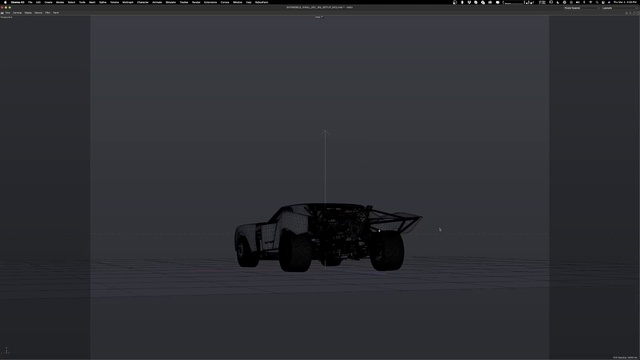Screen dimensions: 640x360
Task: Open the Modes menu
Action: pyautogui.click(x=60, y=2)
